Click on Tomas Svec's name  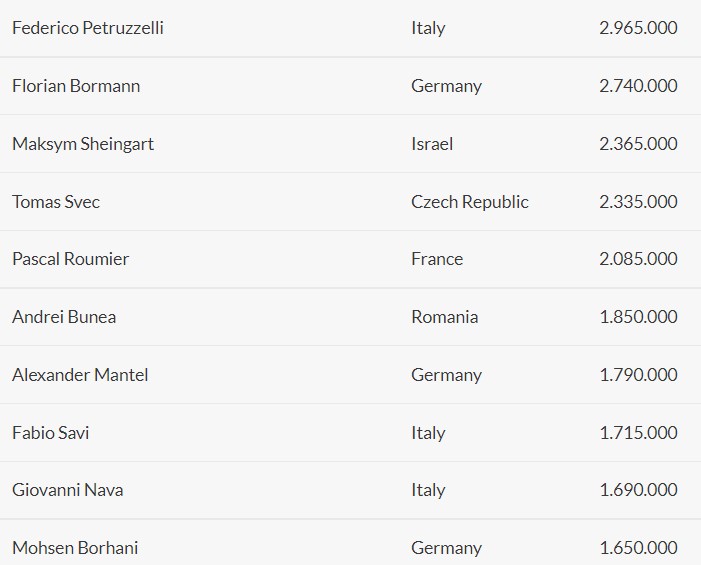pos(56,202)
